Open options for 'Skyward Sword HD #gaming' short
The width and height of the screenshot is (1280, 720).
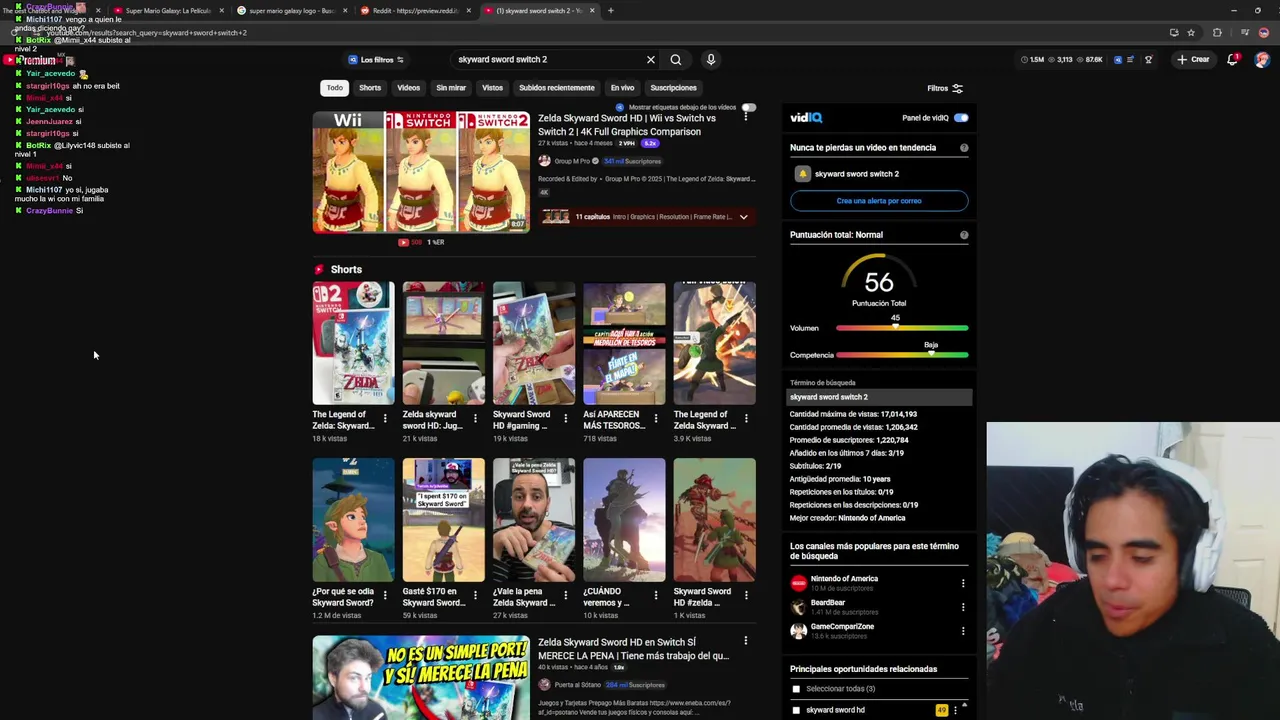pos(565,418)
